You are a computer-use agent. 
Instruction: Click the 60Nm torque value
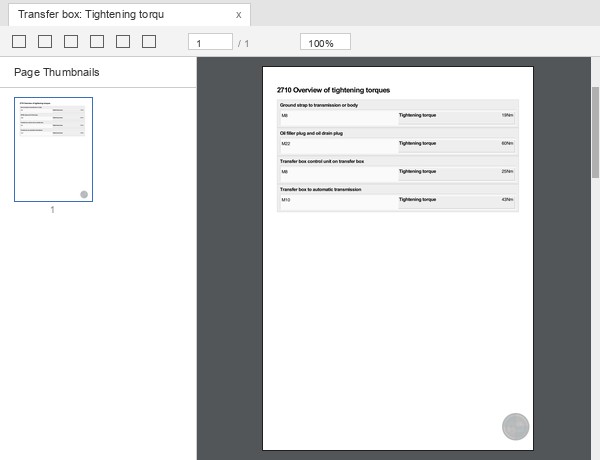click(x=507, y=143)
